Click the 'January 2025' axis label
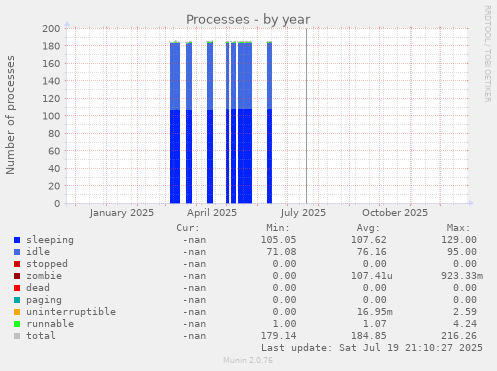The image size is (497, 371). [x=122, y=213]
